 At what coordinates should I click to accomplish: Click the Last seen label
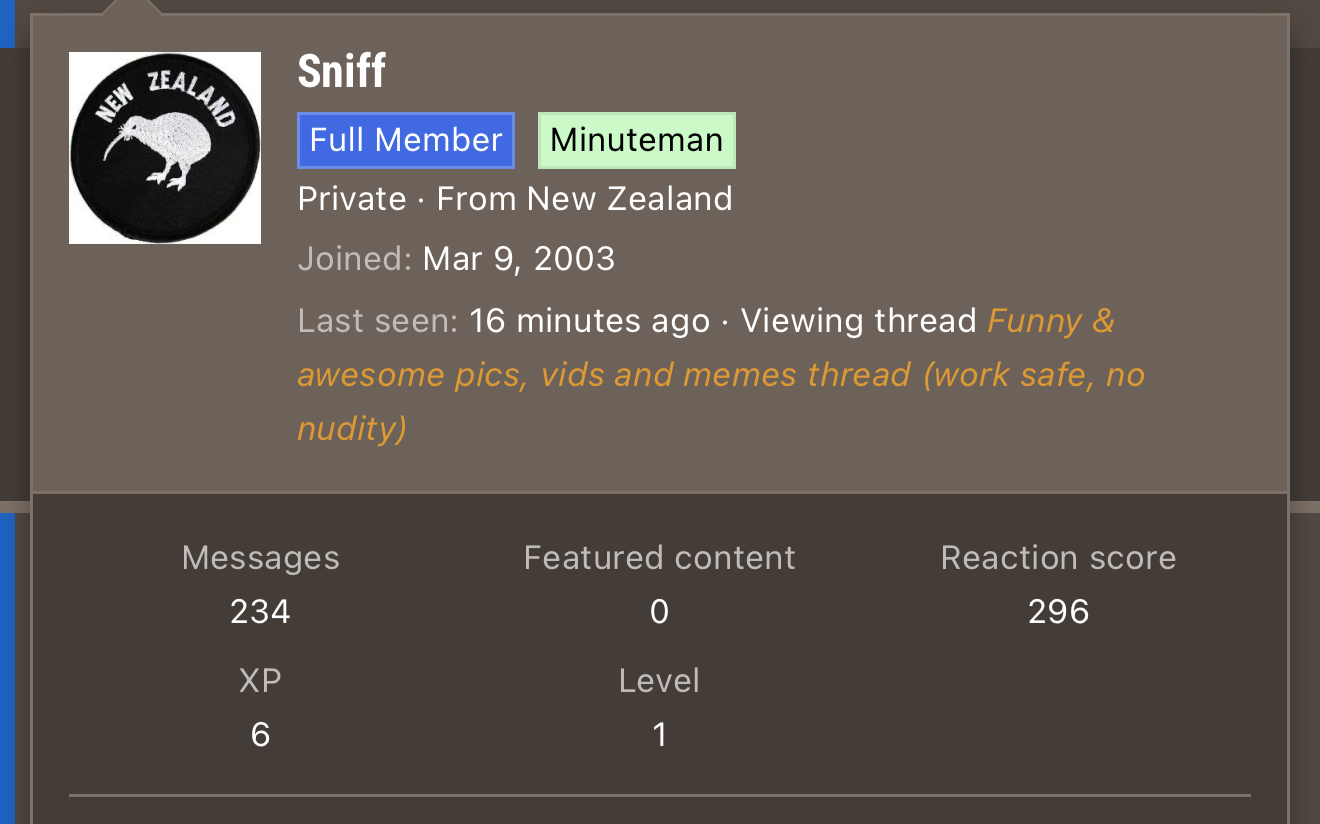coord(377,321)
